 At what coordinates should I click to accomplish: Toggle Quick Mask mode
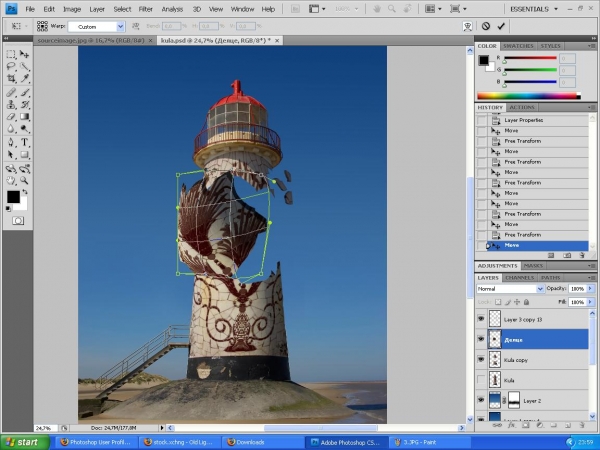point(18,221)
